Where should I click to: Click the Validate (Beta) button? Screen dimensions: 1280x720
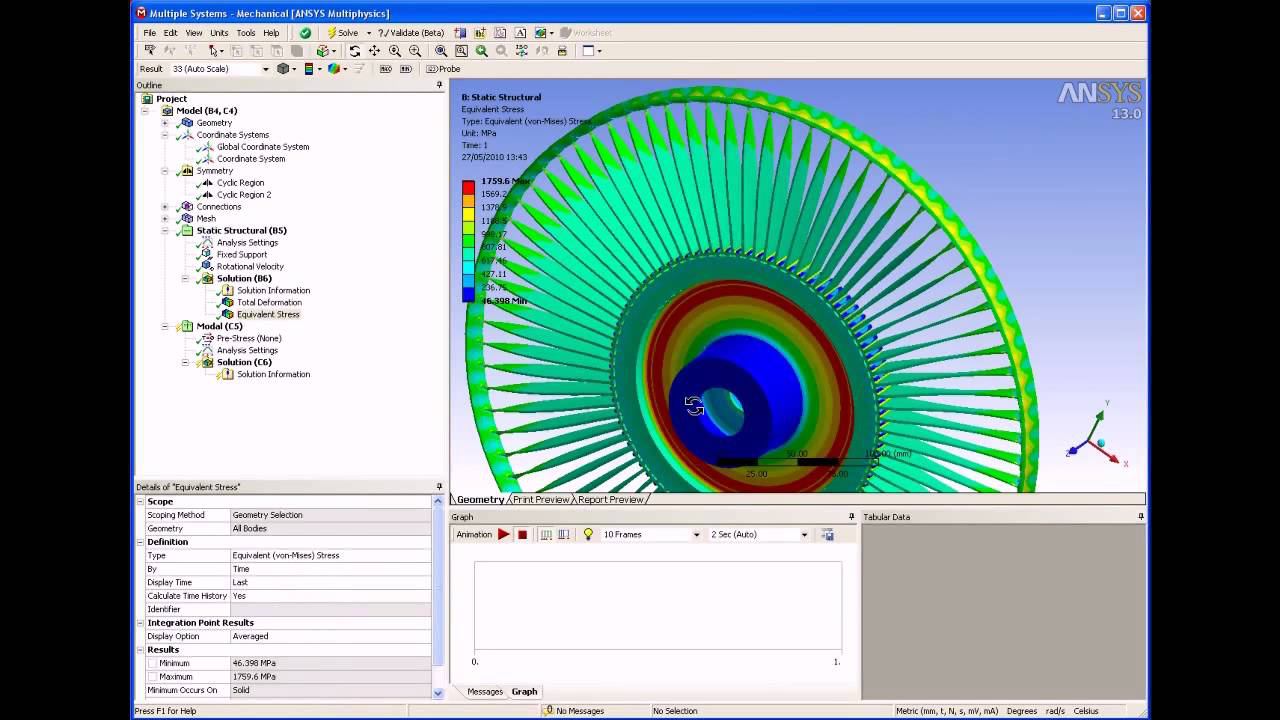[x=411, y=33]
